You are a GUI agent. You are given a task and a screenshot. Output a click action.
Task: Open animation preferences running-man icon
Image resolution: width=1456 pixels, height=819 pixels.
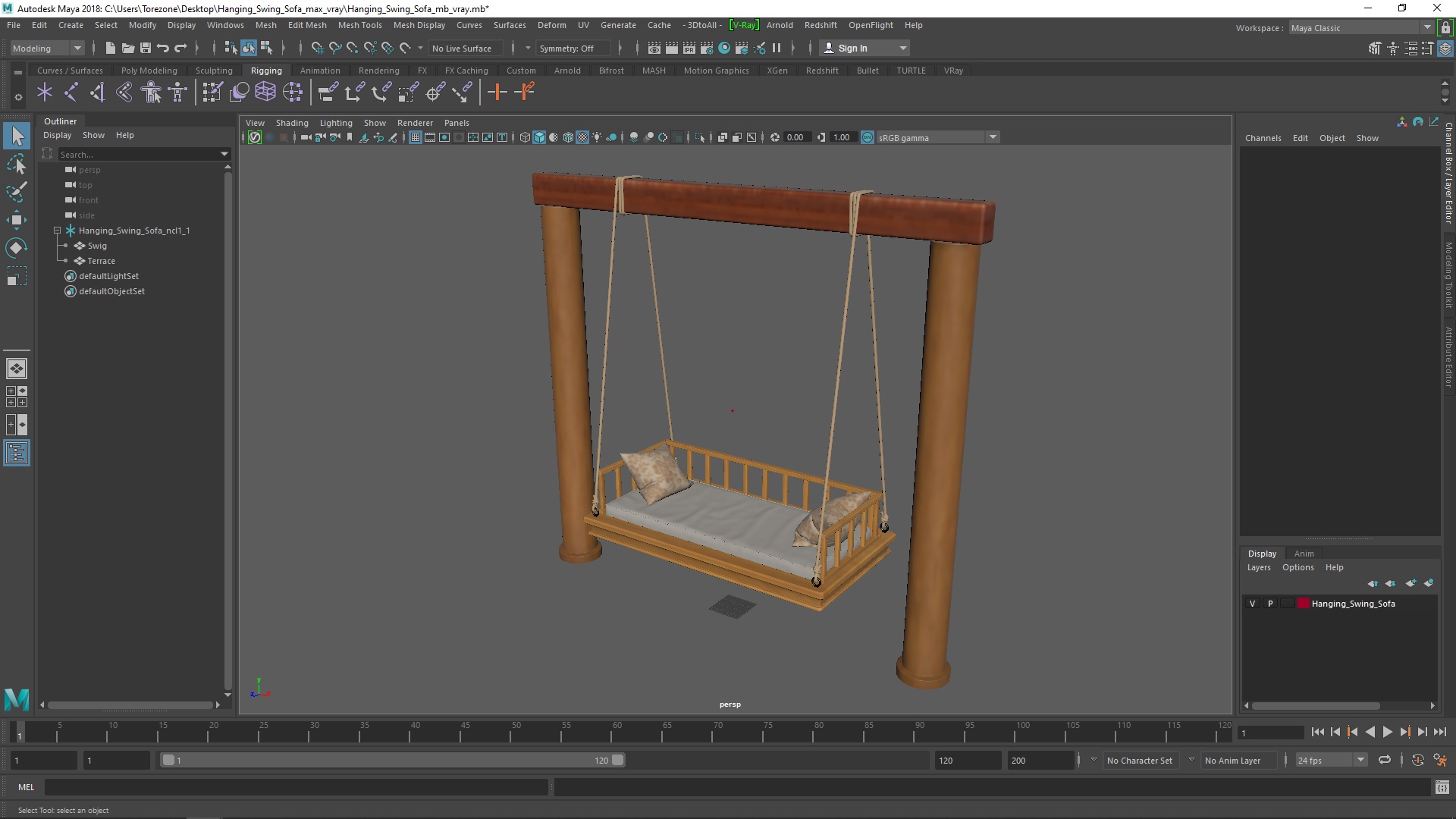point(1440,760)
